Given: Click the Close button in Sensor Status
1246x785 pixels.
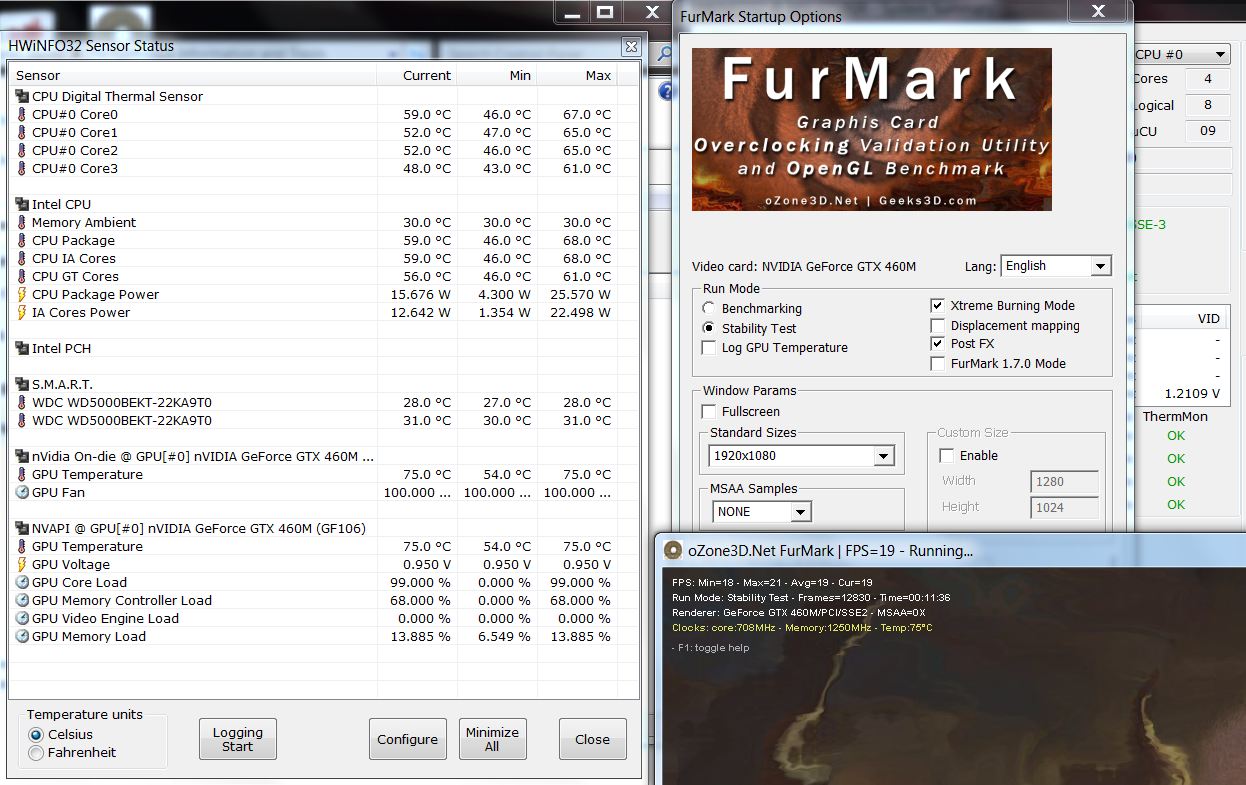Looking at the screenshot, I should pos(592,739).
